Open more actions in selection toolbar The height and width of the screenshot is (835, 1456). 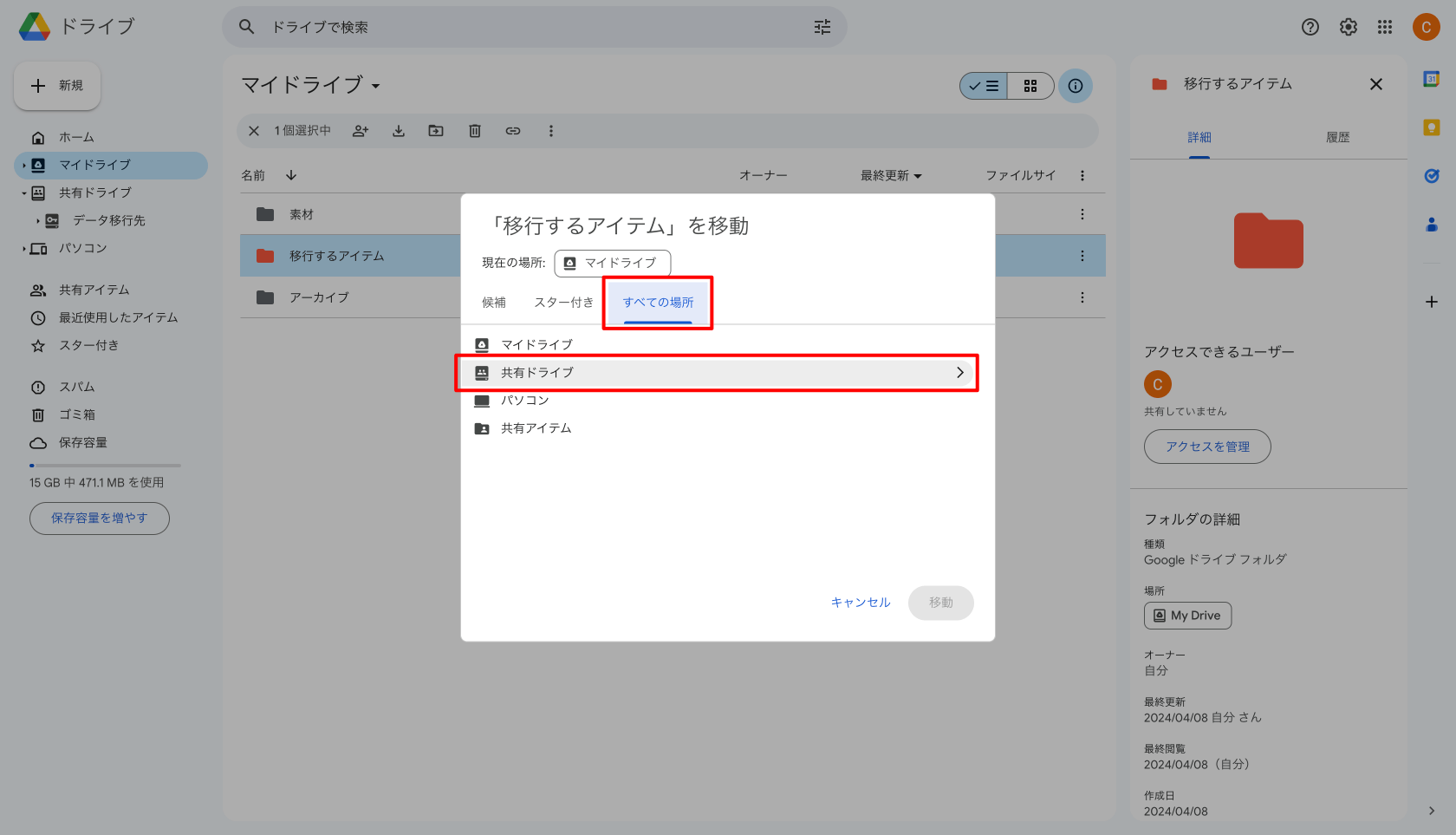point(550,131)
